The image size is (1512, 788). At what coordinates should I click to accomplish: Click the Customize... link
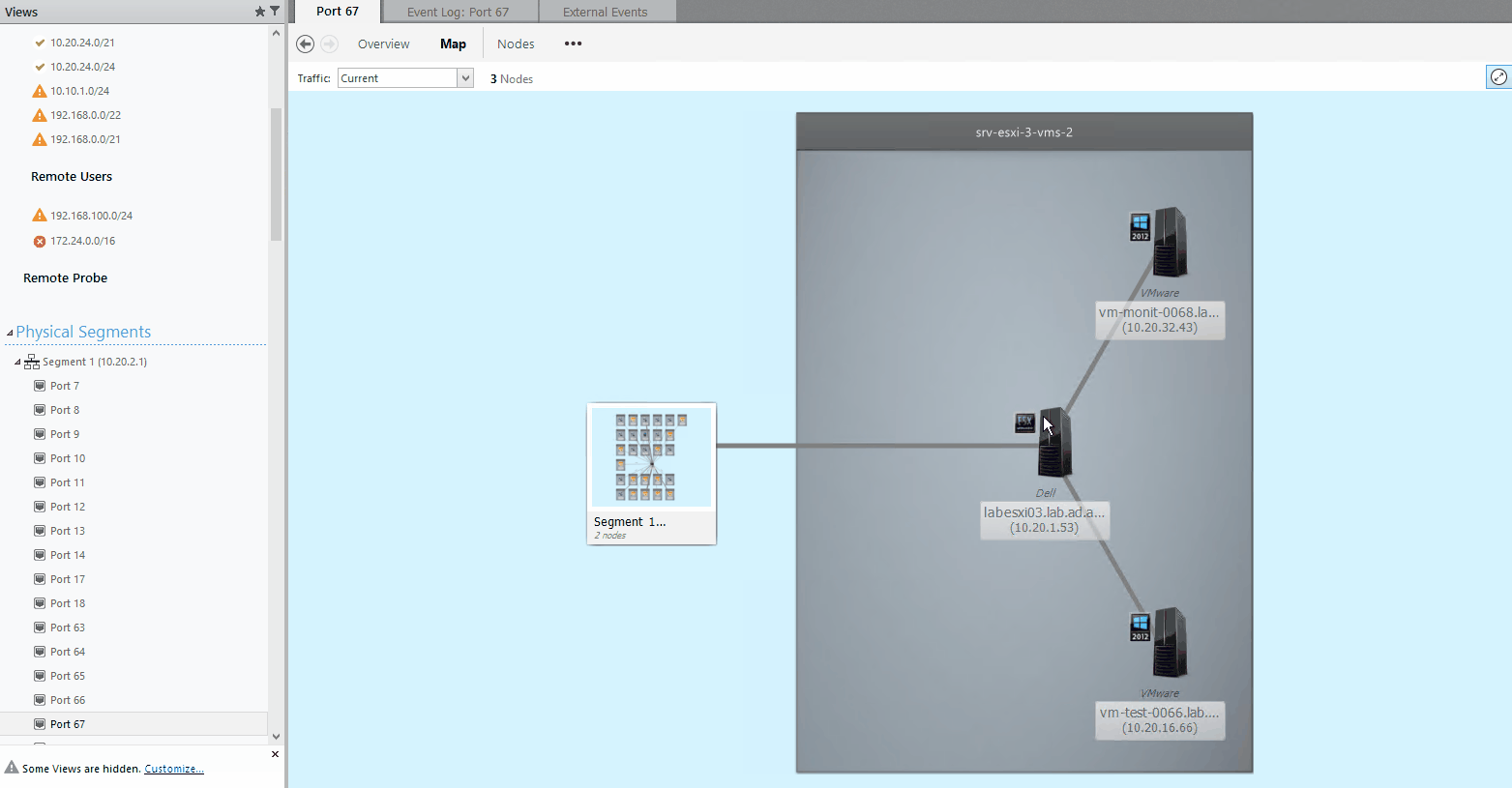(x=174, y=769)
